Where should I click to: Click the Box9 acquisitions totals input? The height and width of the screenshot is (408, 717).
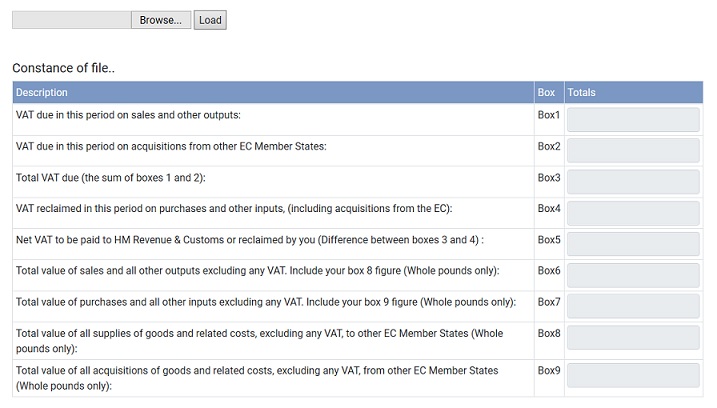coord(633,375)
